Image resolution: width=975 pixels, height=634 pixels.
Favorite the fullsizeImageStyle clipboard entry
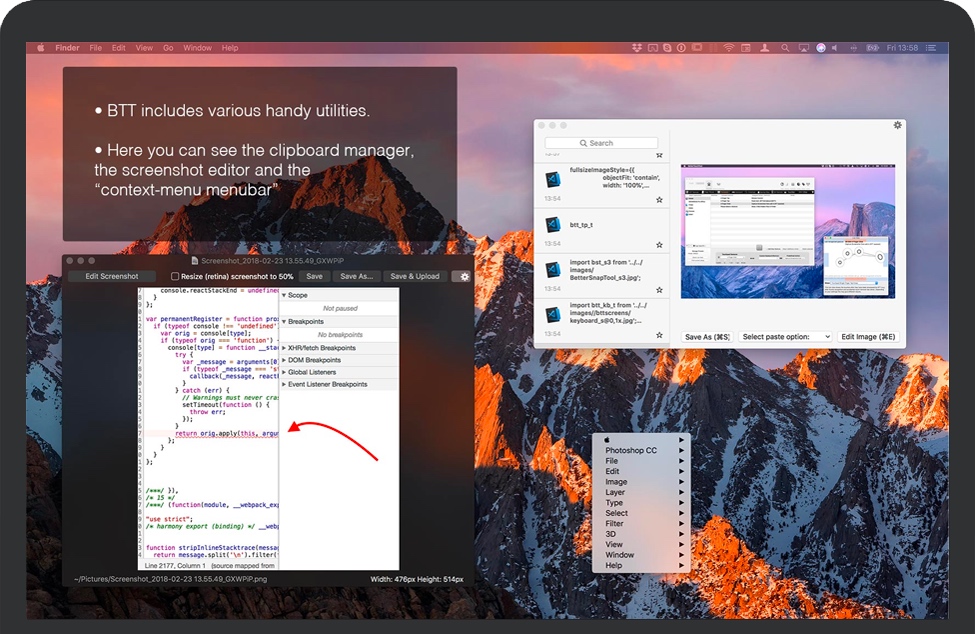pos(659,199)
